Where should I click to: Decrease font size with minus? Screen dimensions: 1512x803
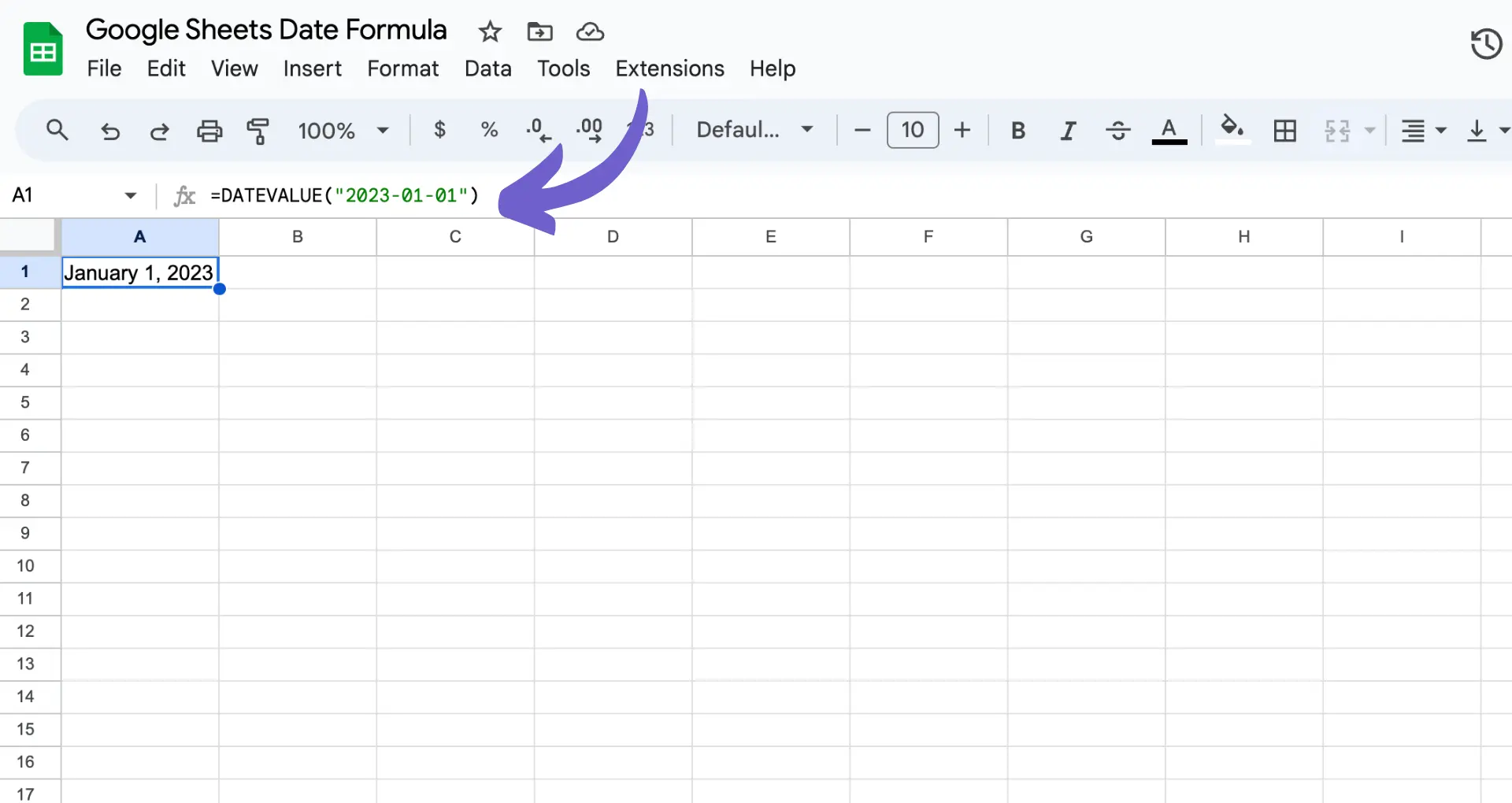[x=862, y=130]
